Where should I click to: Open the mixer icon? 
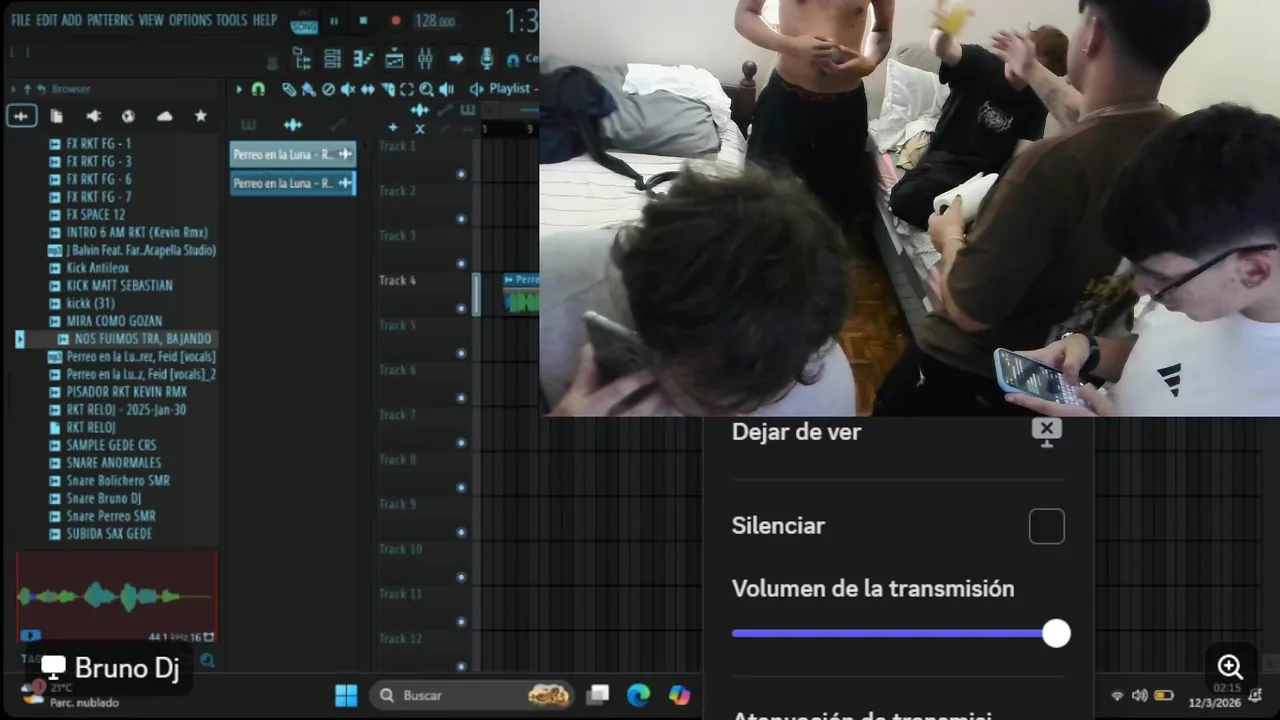pos(425,59)
